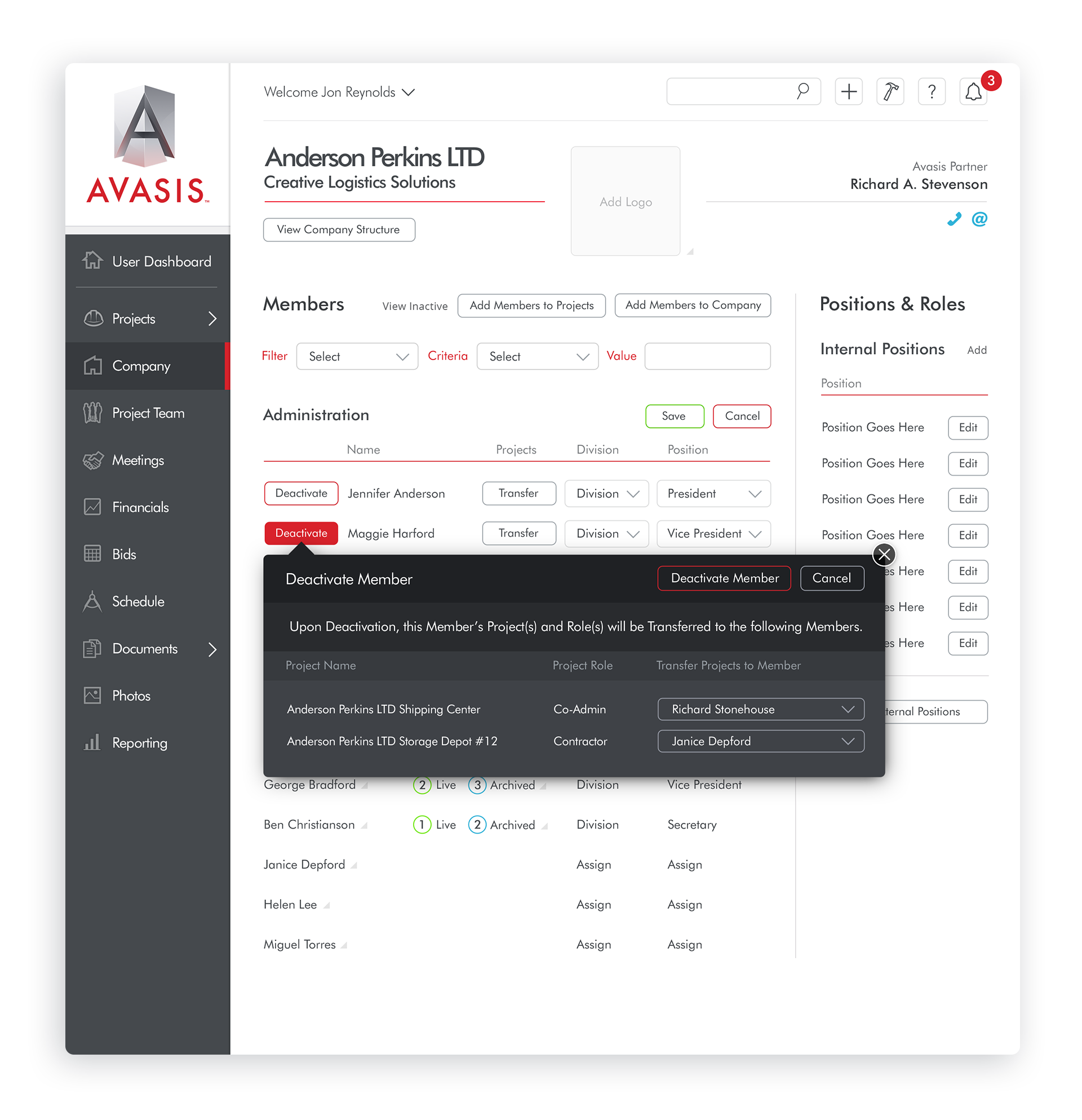Click Cancel in the Deactivate Member popup
The height and width of the screenshot is (1120, 1082).
[832, 578]
